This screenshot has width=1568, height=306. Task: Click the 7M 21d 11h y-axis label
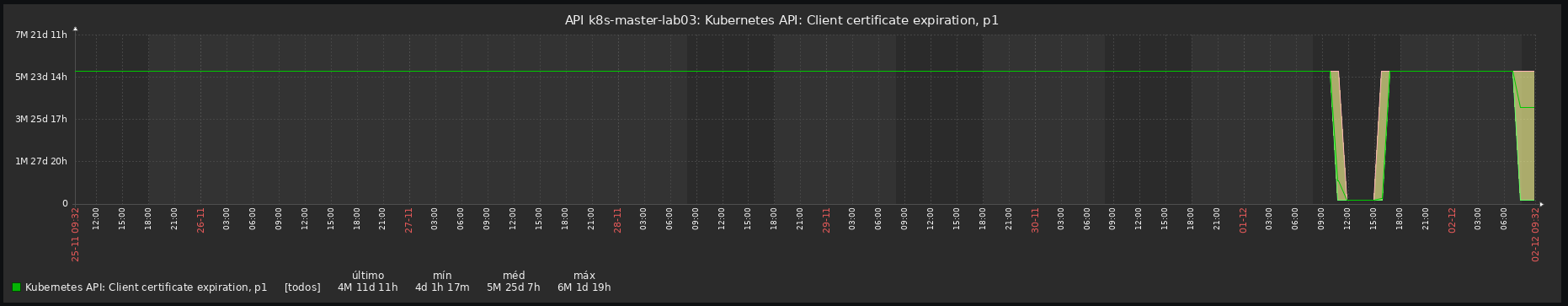(x=41, y=35)
